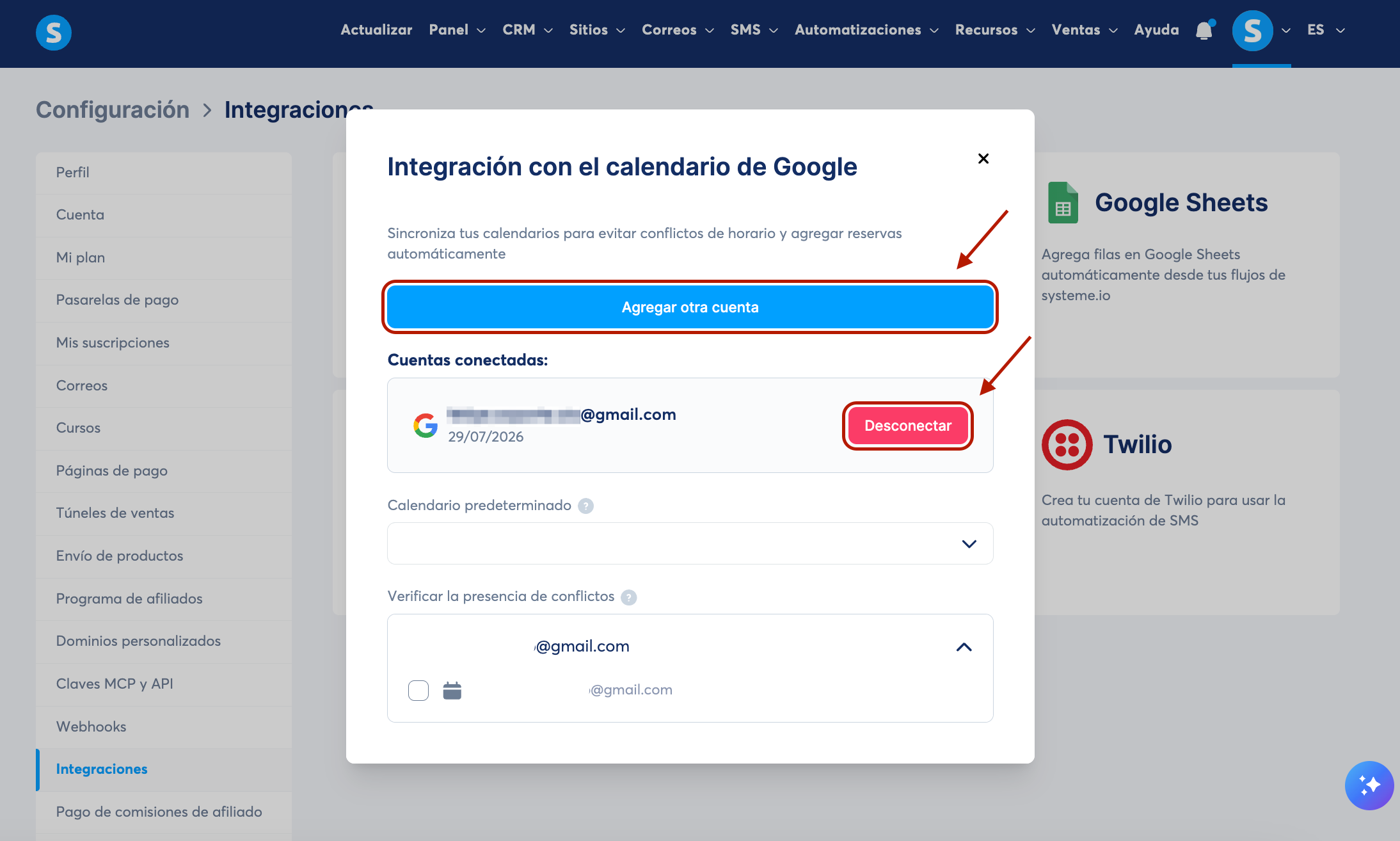The image size is (1400, 841).
Task: Open the Calendario predeterminado dropdown
Action: click(690, 543)
